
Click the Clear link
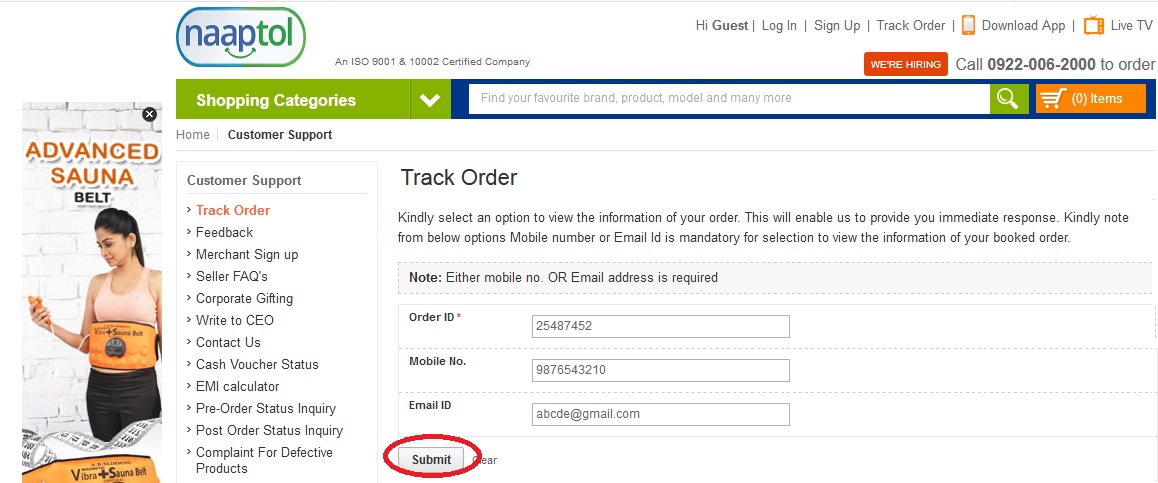pyautogui.click(x=485, y=460)
